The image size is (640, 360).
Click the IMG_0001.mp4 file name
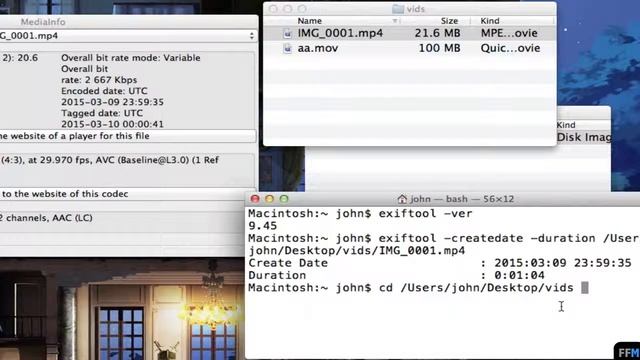pos(340,33)
